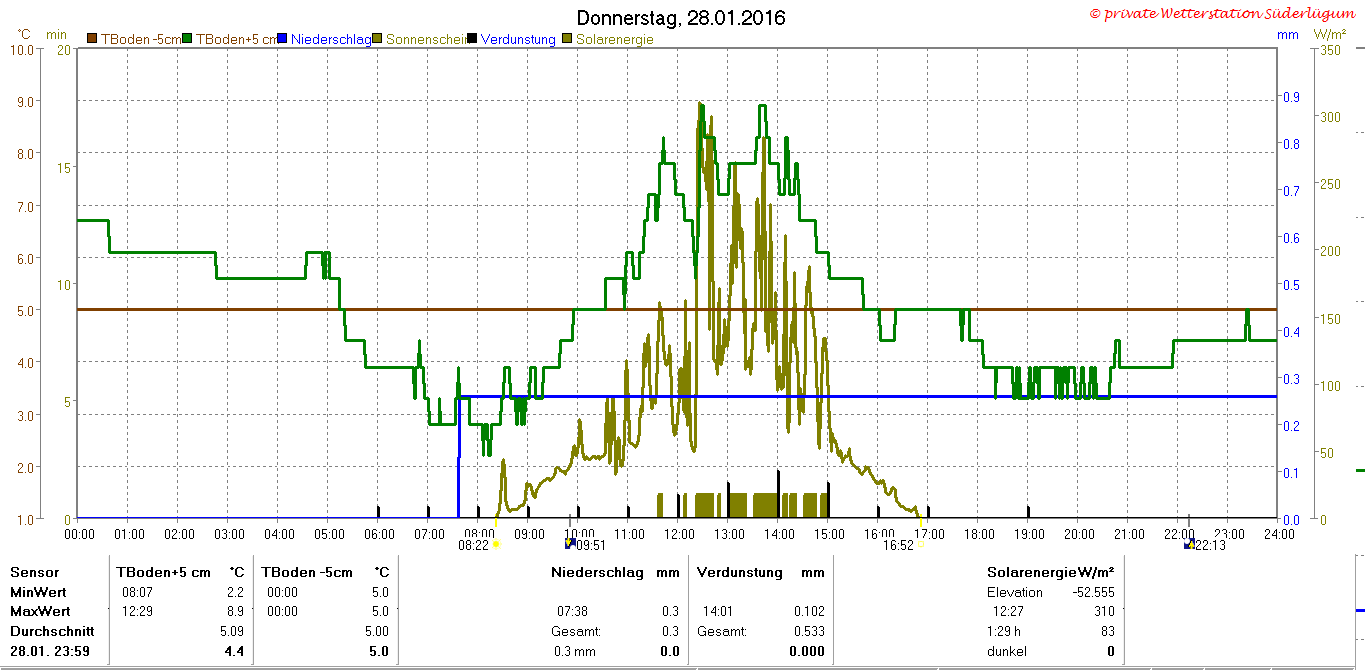Click the '0.3 mm' Niederschlag cell

pos(575,651)
